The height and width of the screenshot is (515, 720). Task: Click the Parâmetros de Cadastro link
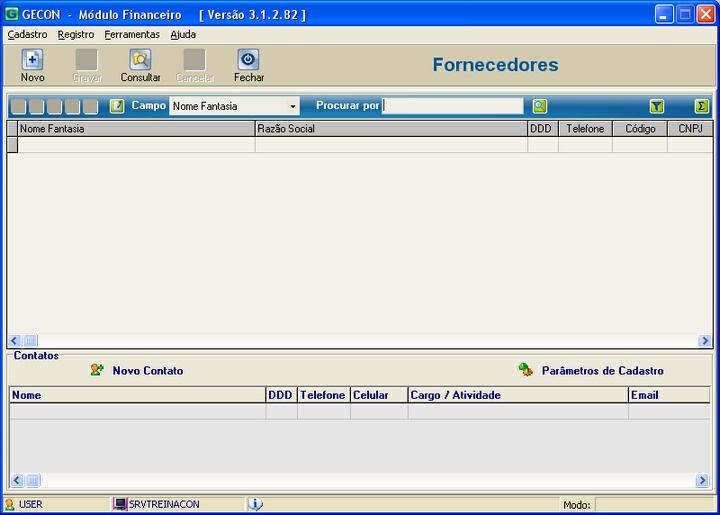[602, 371]
